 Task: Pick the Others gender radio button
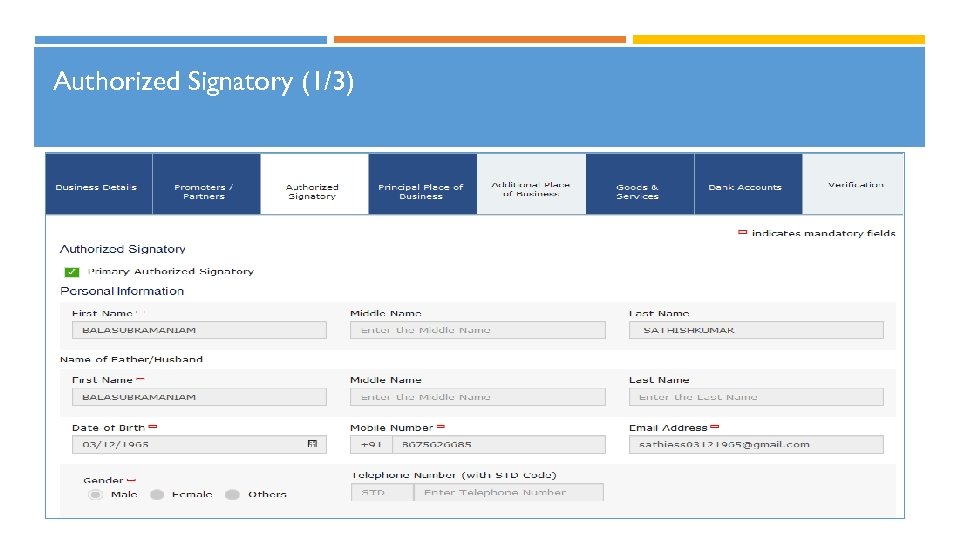click(232, 495)
